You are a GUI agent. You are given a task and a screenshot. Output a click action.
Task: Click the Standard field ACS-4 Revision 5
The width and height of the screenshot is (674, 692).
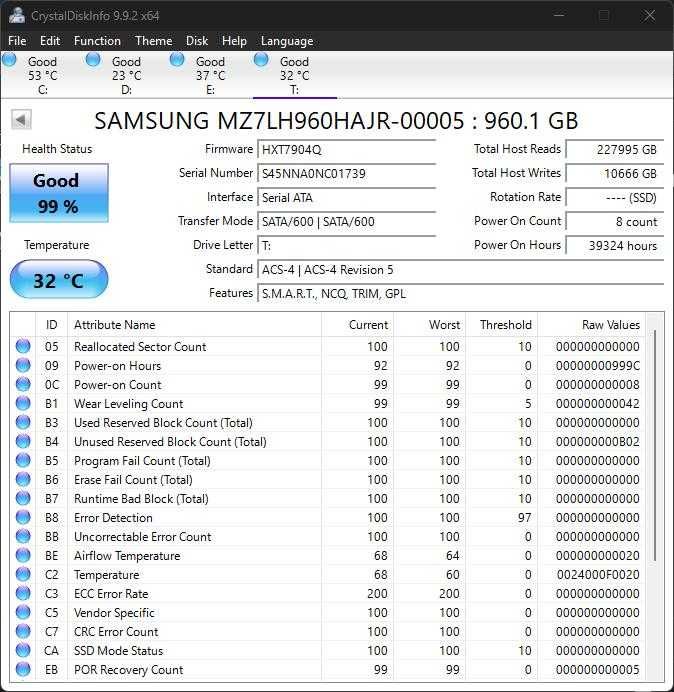(x=460, y=269)
